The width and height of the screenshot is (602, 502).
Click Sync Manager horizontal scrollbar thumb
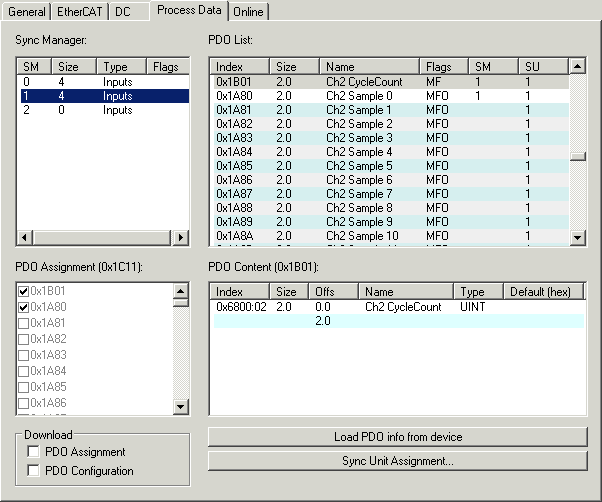(102, 238)
